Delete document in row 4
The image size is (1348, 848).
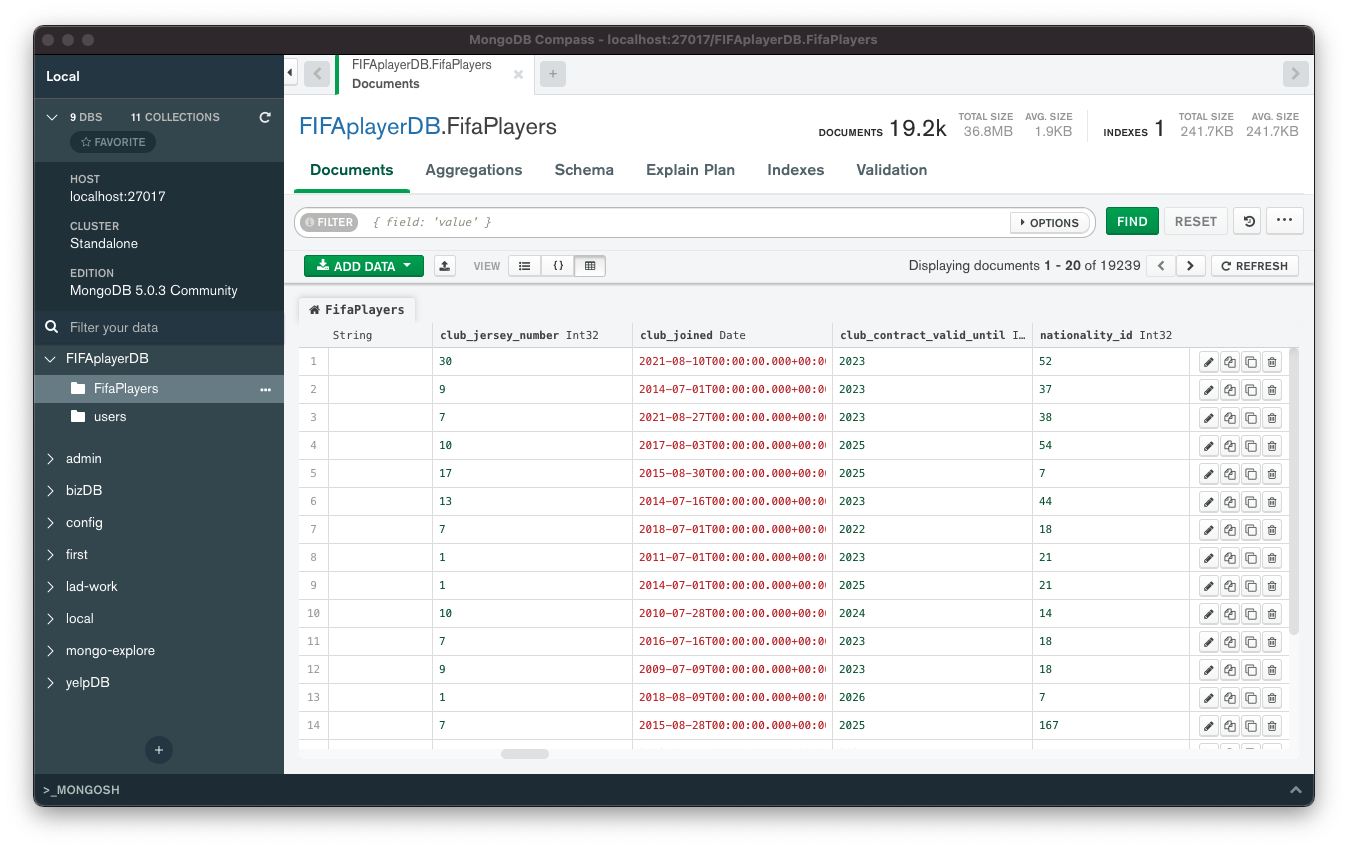(1272, 446)
